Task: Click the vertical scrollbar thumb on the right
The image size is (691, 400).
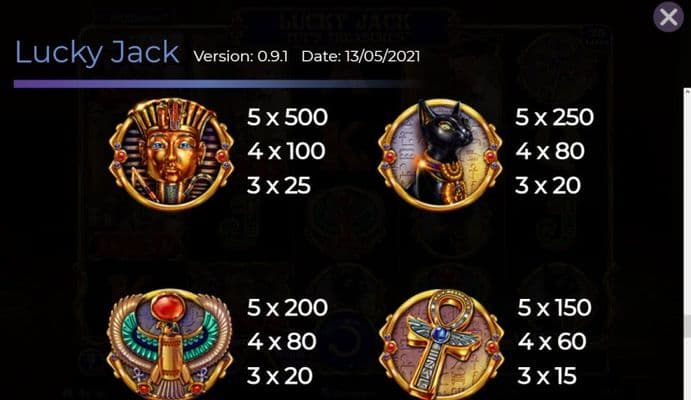Action: coord(687,327)
